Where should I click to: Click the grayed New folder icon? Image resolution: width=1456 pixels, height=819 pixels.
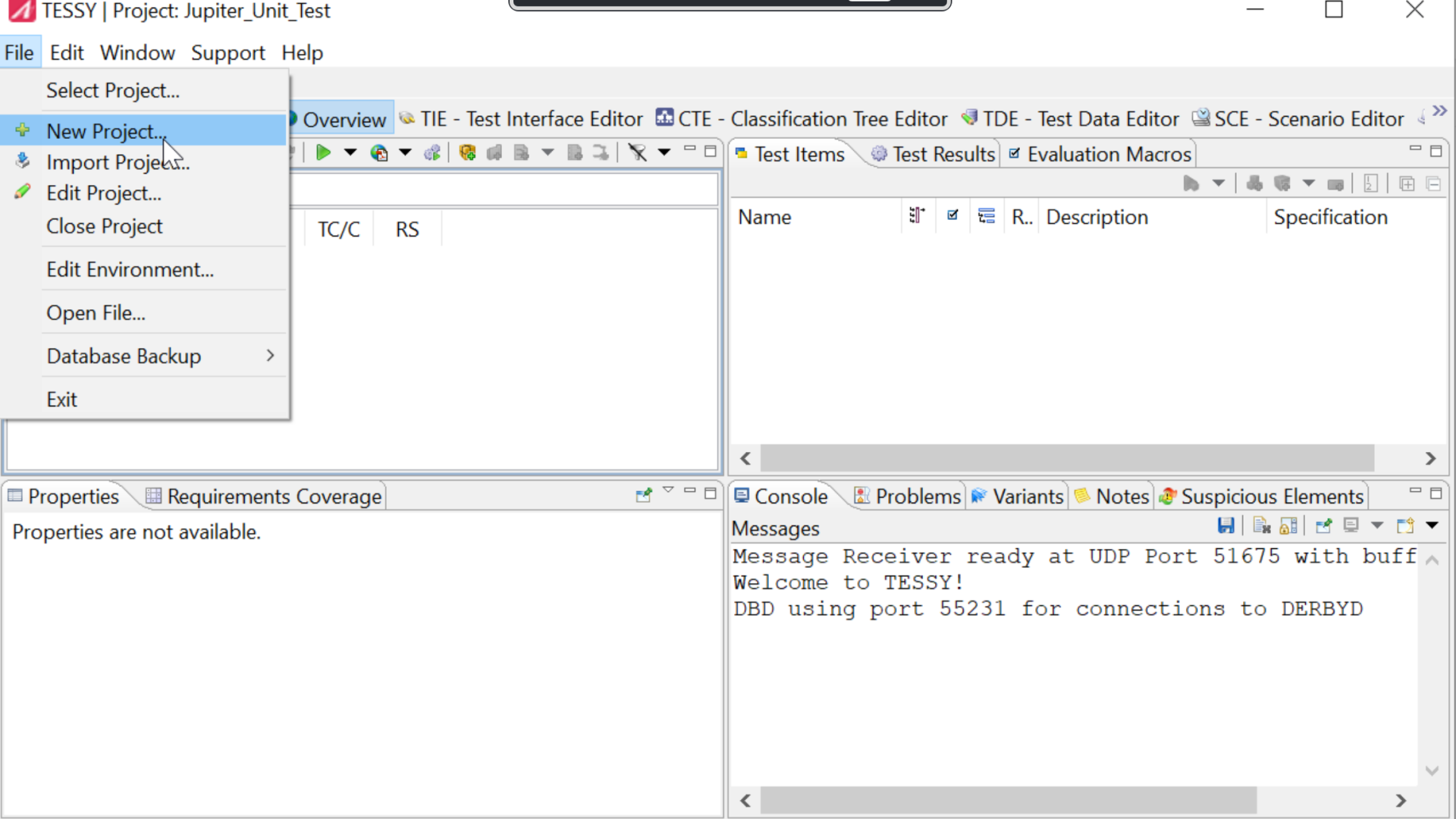point(494,153)
